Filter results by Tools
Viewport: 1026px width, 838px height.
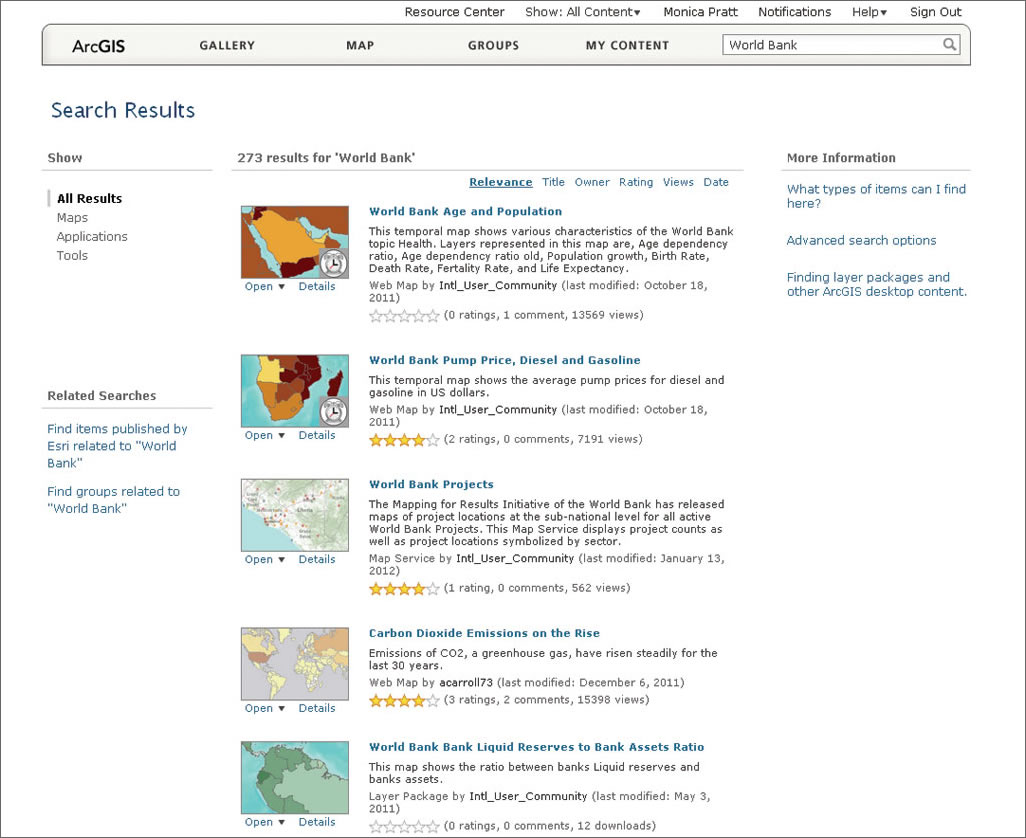(72, 256)
